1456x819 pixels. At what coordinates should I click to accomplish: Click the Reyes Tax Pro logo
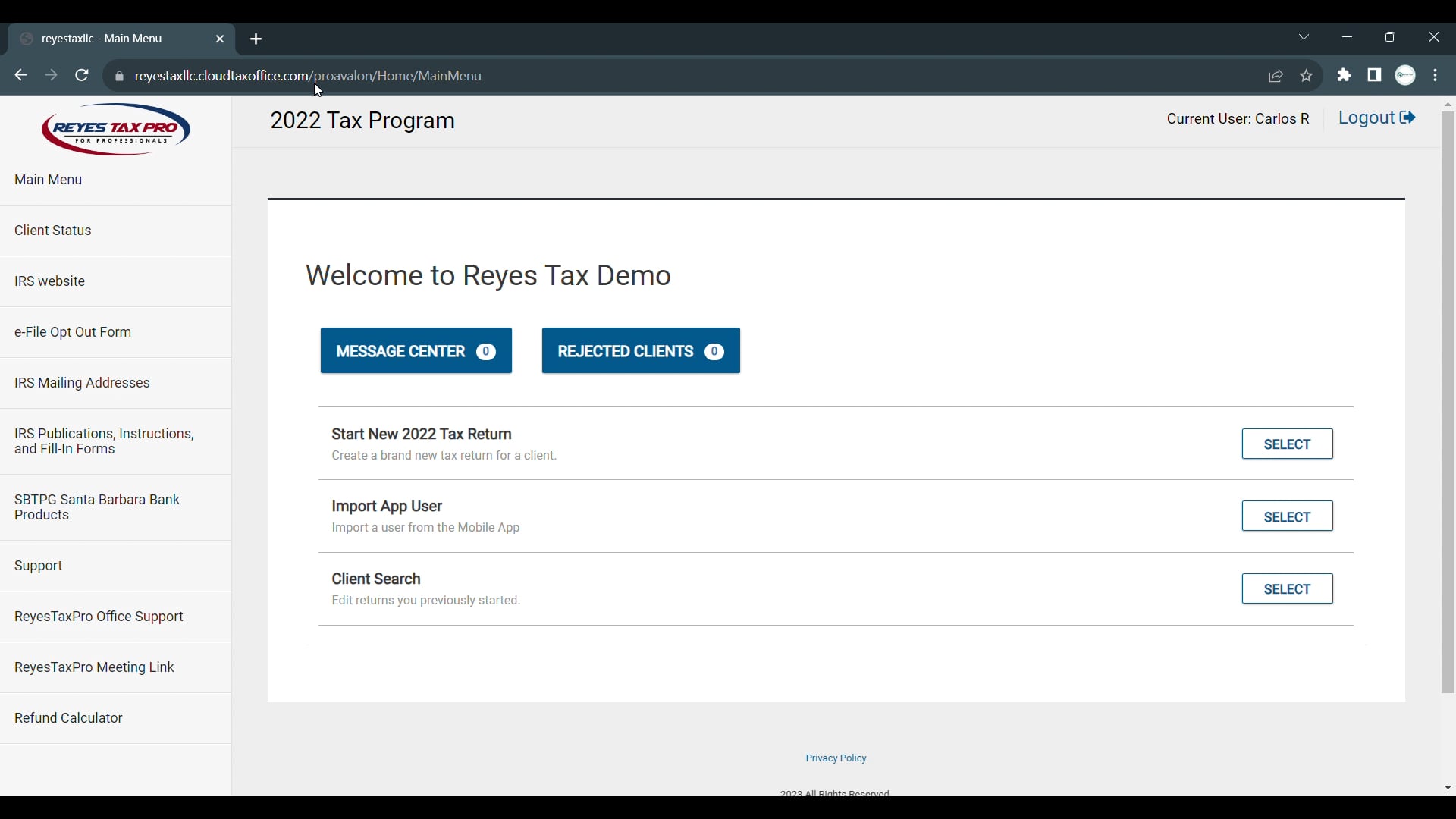(116, 130)
